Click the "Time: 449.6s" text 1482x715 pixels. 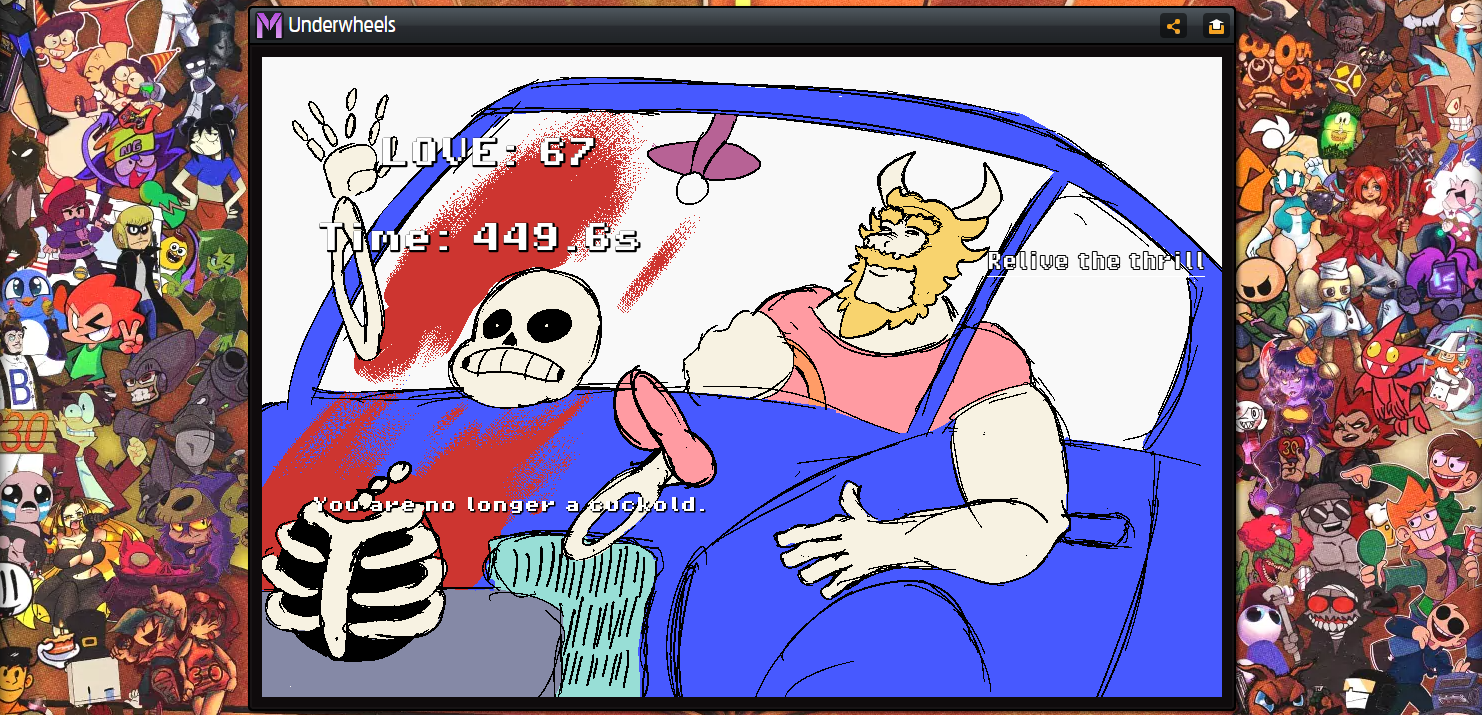pyautogui.click(x=479, y=238)
